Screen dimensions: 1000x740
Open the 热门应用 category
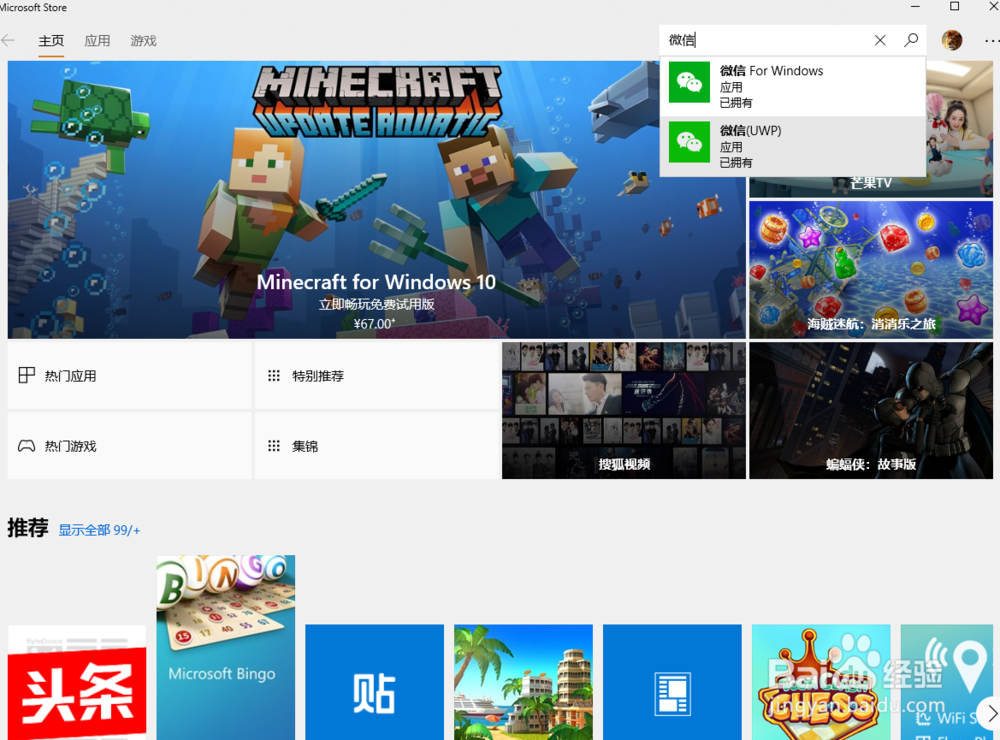pos(129,376)
